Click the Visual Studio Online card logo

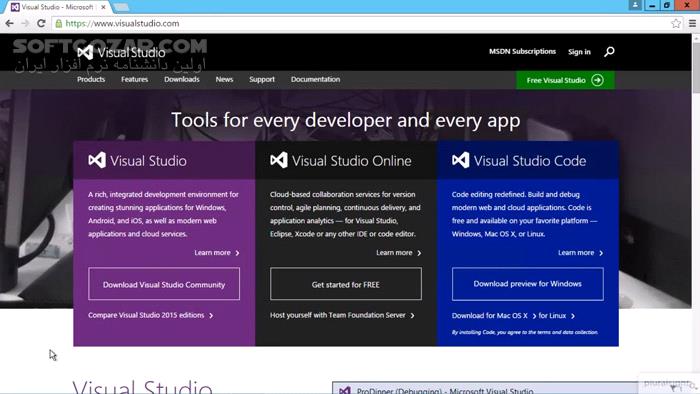coord(279,160)
